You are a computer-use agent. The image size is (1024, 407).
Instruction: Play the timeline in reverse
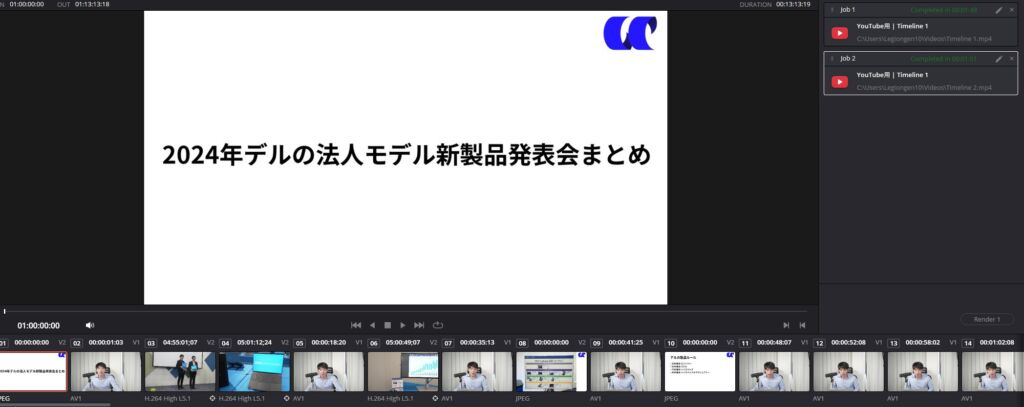[x=372, y=325]
